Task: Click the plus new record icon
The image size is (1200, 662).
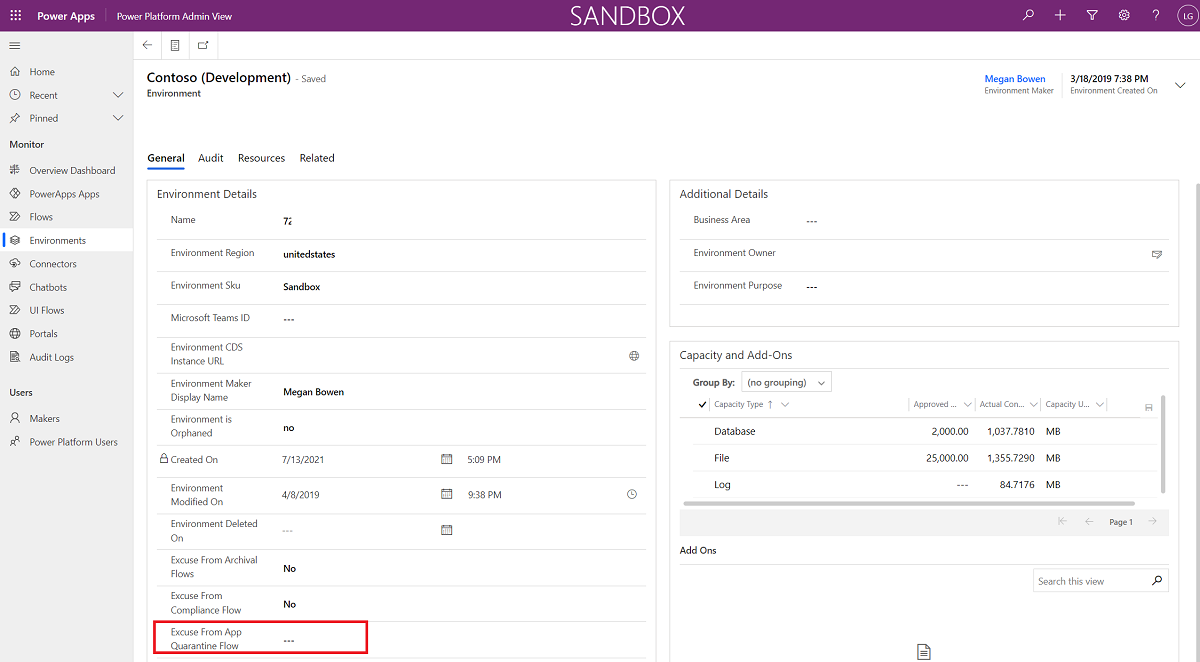Action: tap(1060, 16)
